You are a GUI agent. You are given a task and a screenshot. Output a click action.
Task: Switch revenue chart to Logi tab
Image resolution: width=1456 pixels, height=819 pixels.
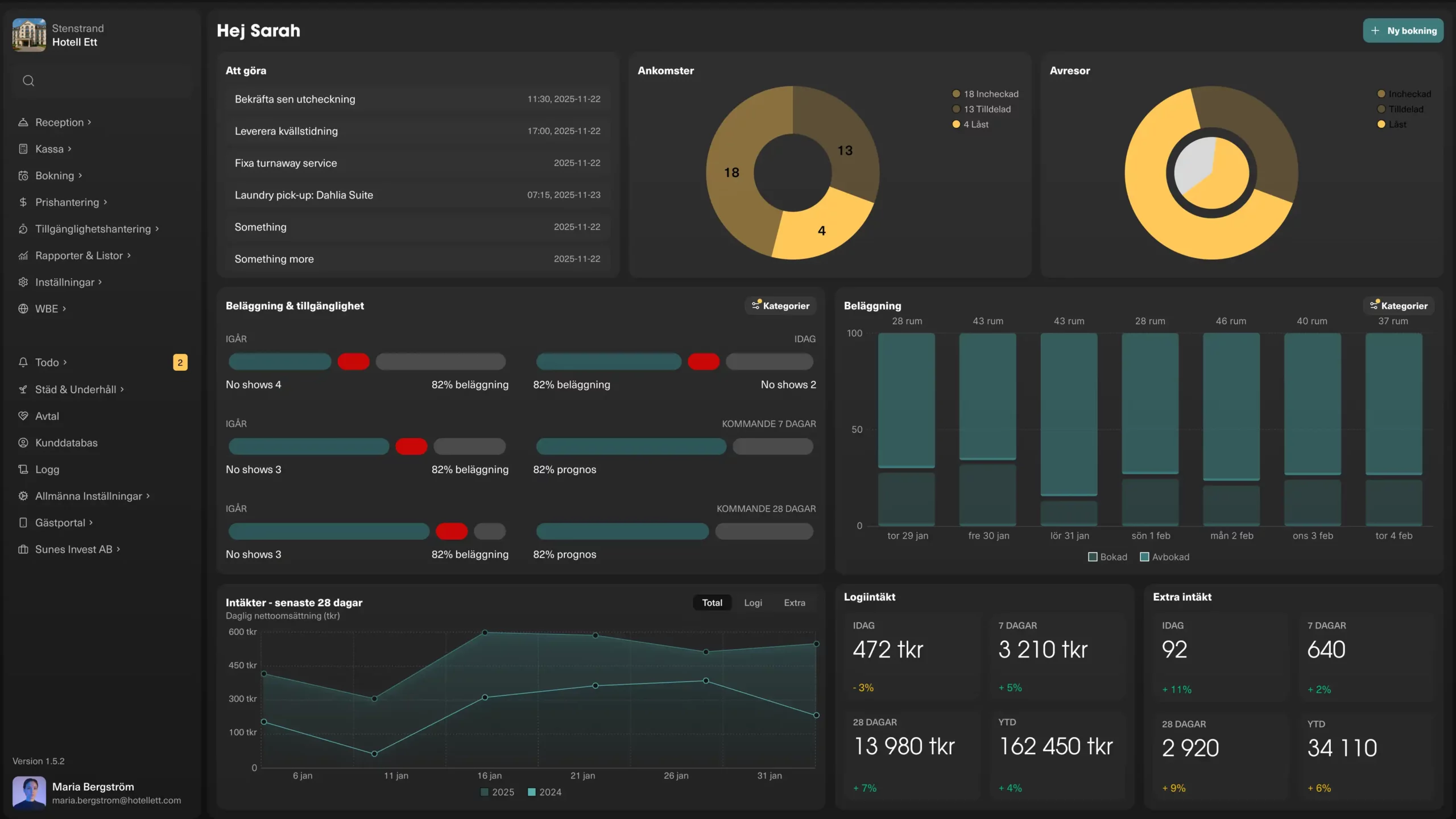click(x=752, y=603)
